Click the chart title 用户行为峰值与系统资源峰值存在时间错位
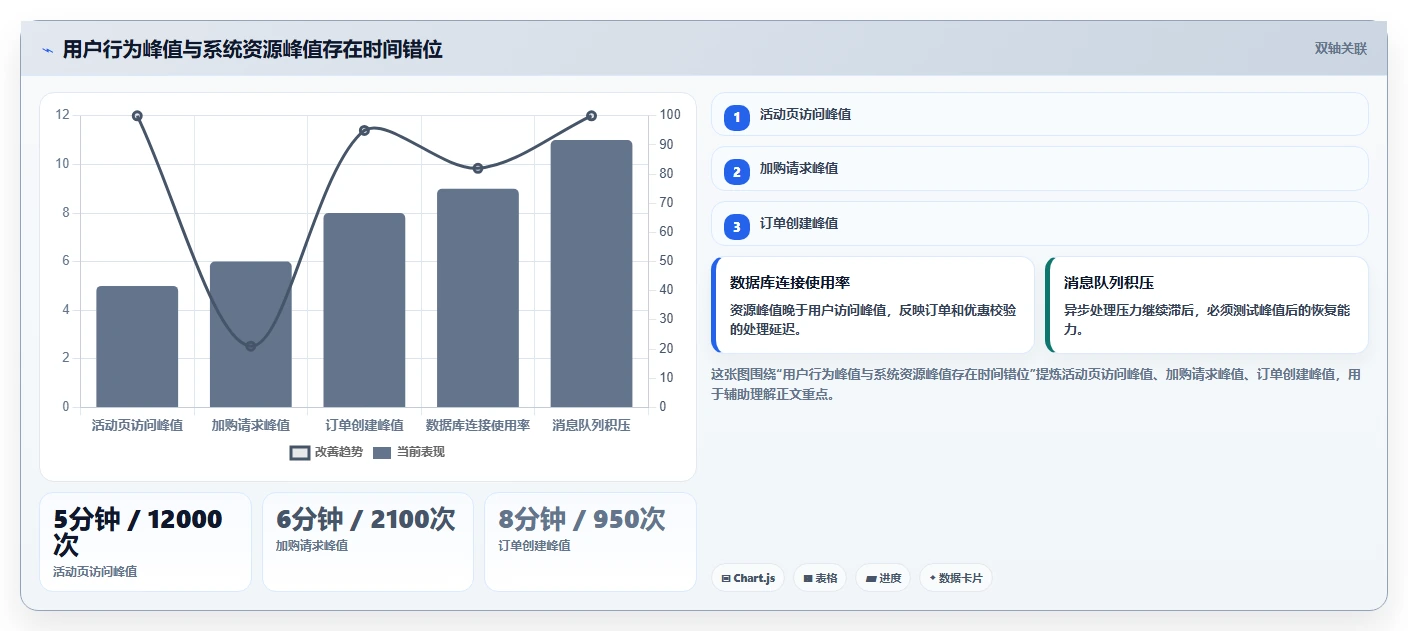Image resolution: width=1408 pixels, height=631 pixels. click(253, 49)
